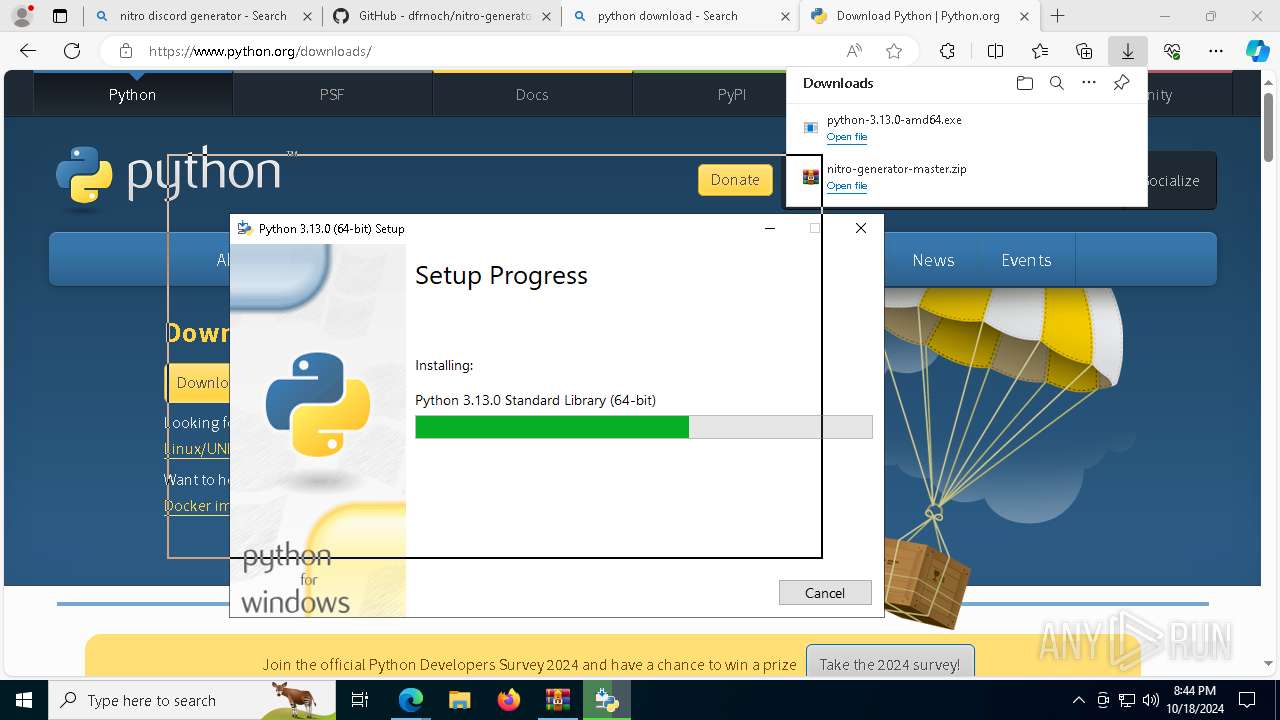Image resolution: width=1280 pixels, height=720 pixels.
Task: Open Docs in top navigation
Action: pos(532,94)
